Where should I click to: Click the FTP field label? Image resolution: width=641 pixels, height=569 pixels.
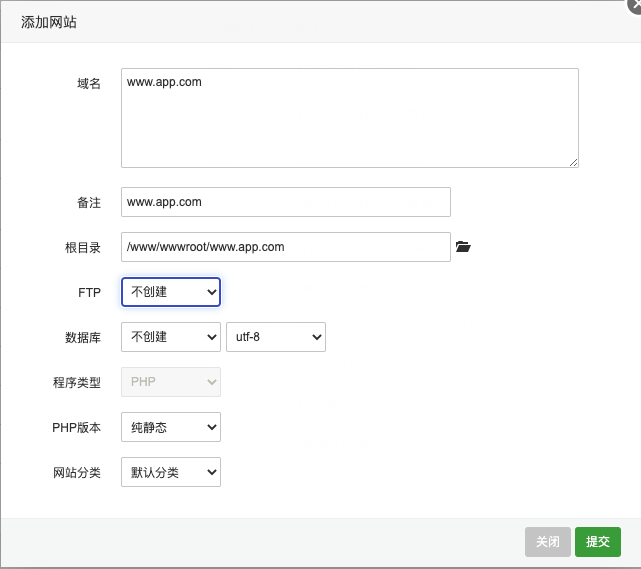(89, 292)
